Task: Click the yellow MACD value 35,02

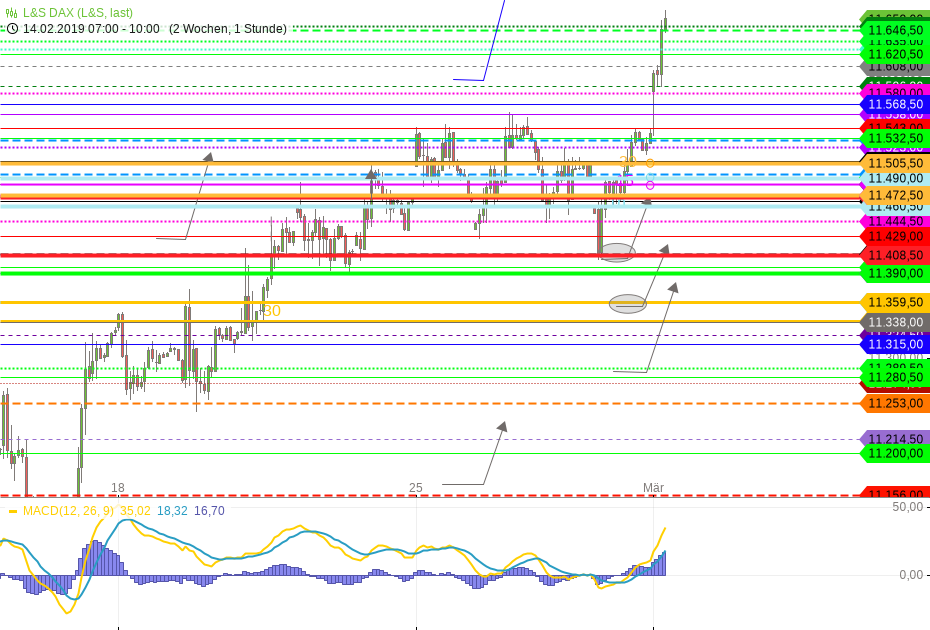Action: tap(135, 511)
